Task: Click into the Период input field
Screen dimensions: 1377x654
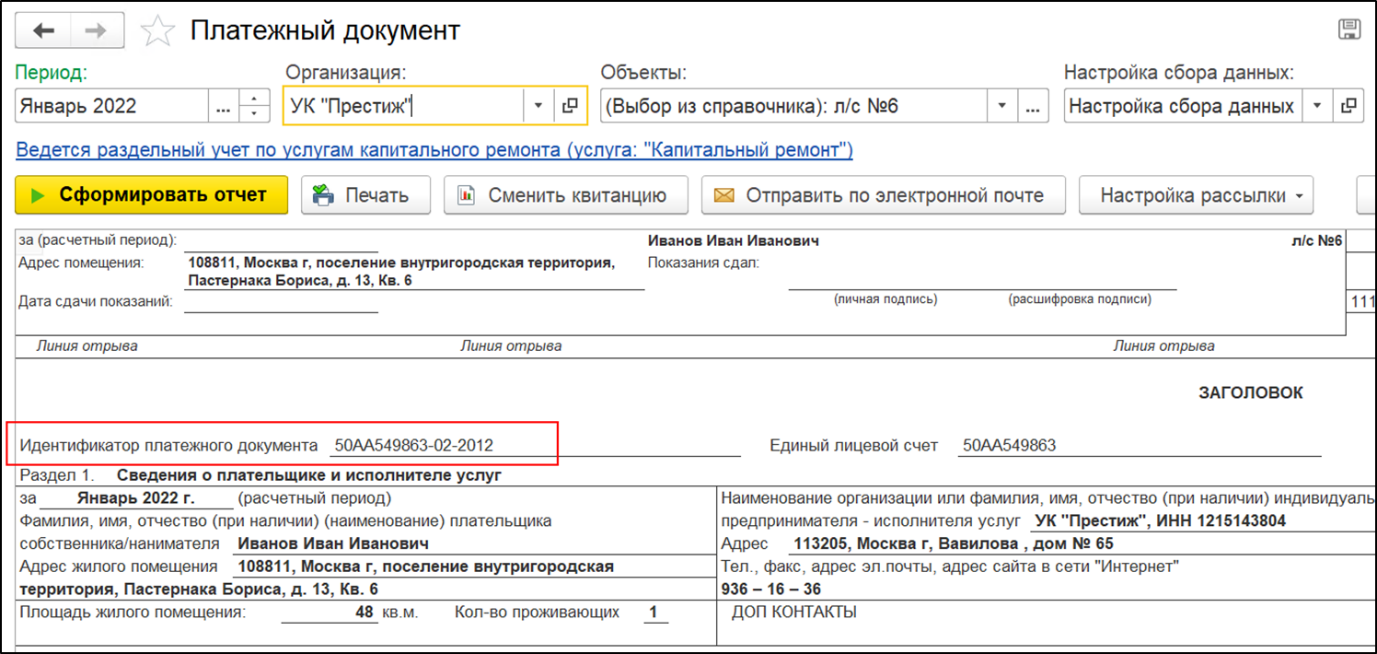Action: pyautogui.click(x=110, y=106)
